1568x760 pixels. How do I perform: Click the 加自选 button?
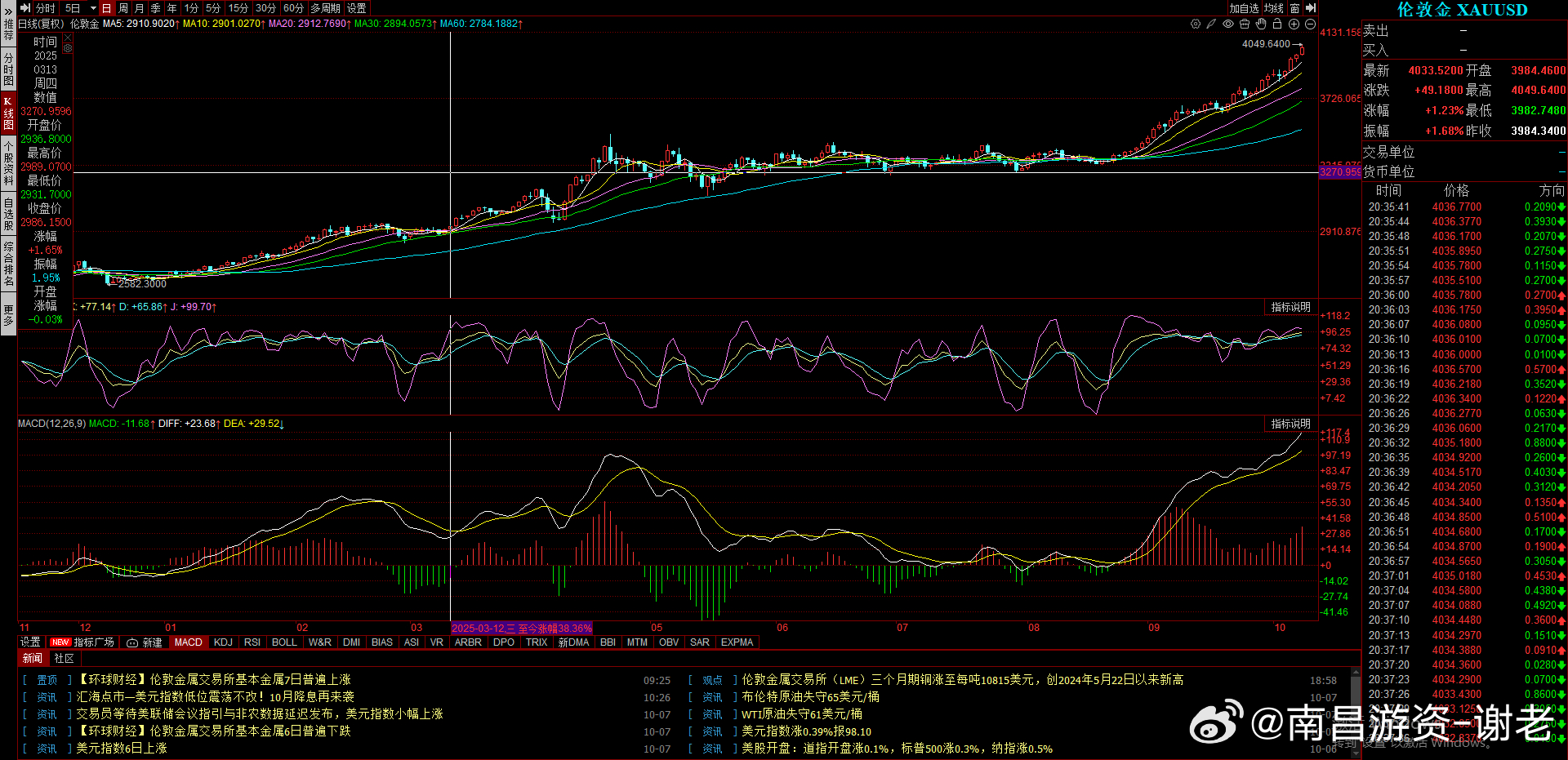[1244, 8]
